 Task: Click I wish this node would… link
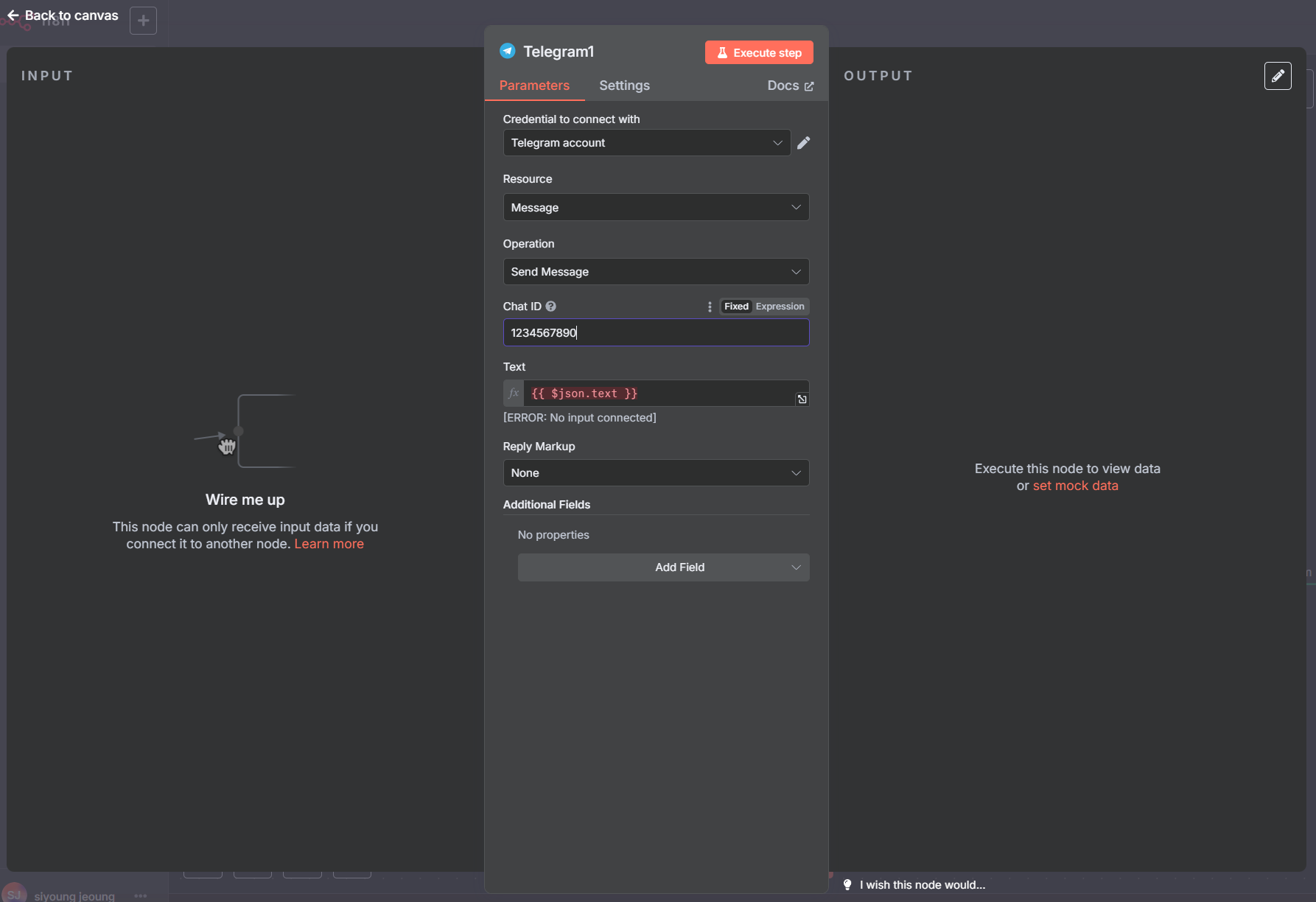922,885
